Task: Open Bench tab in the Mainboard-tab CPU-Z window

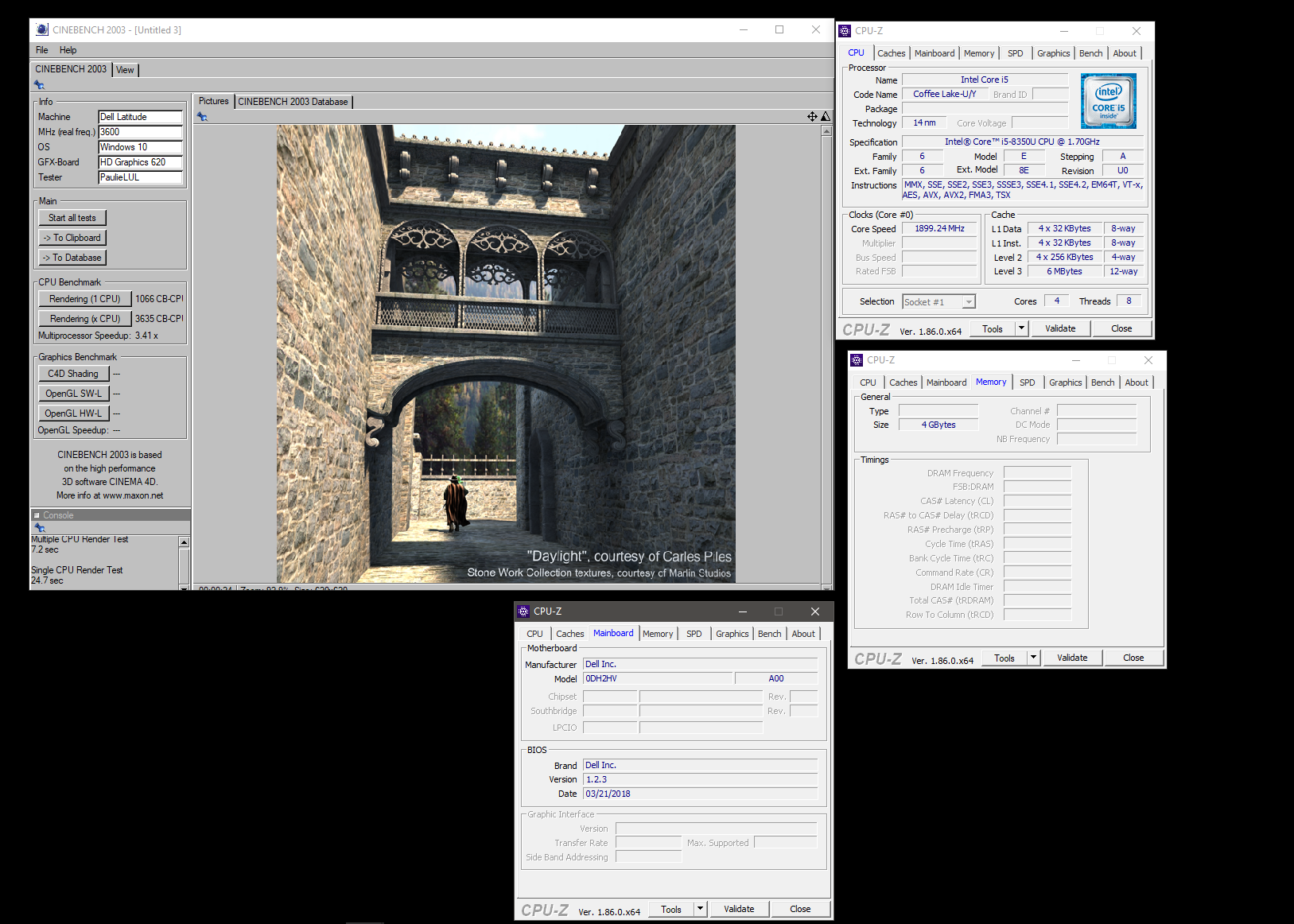Action: tap(770, 634)
